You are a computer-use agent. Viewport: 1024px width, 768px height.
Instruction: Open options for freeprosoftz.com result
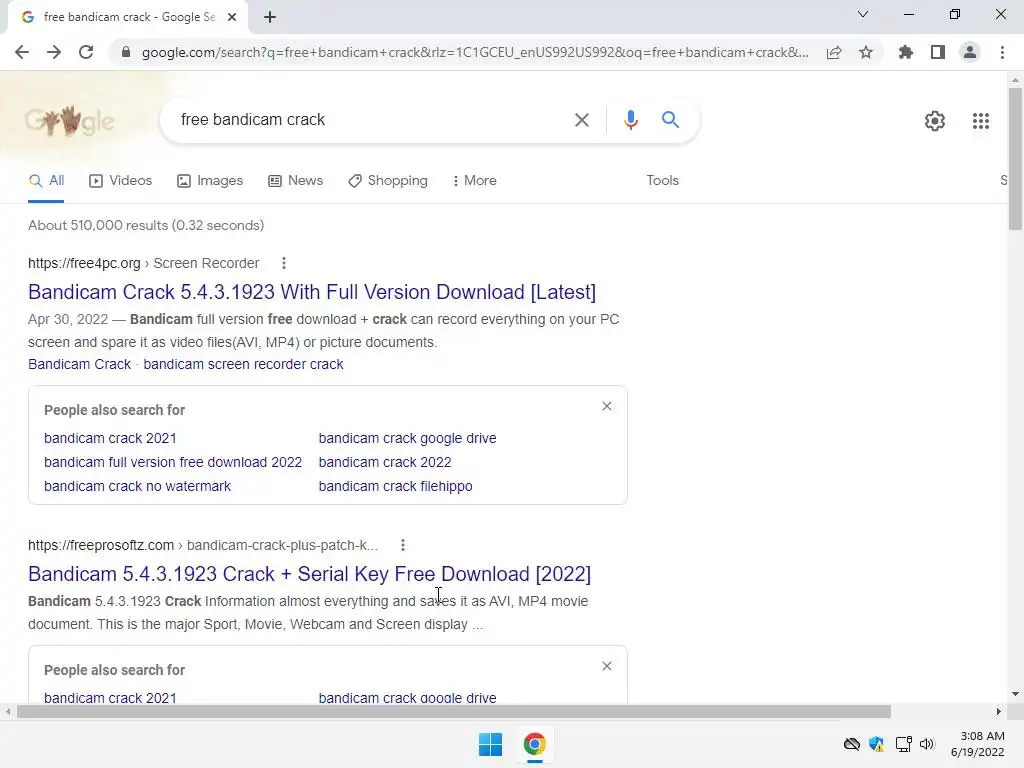403,545
